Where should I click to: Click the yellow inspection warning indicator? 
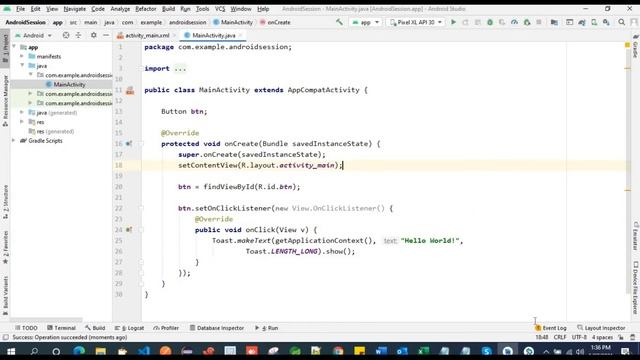coord(627,45)
